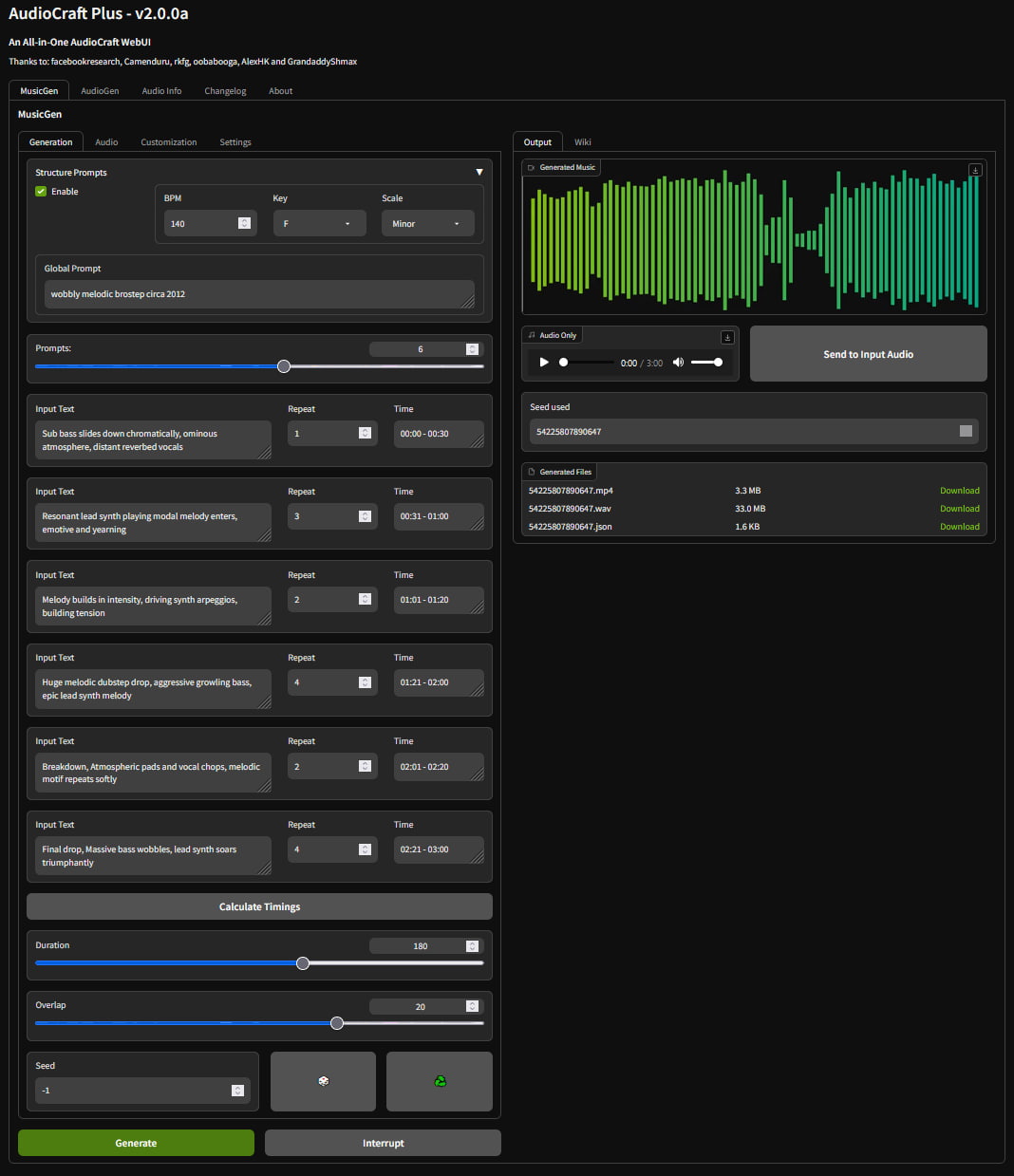The height and width of the screenshot is (1176, 1014).
Task: Download the generated music video
Action: [x=975, y=170]
